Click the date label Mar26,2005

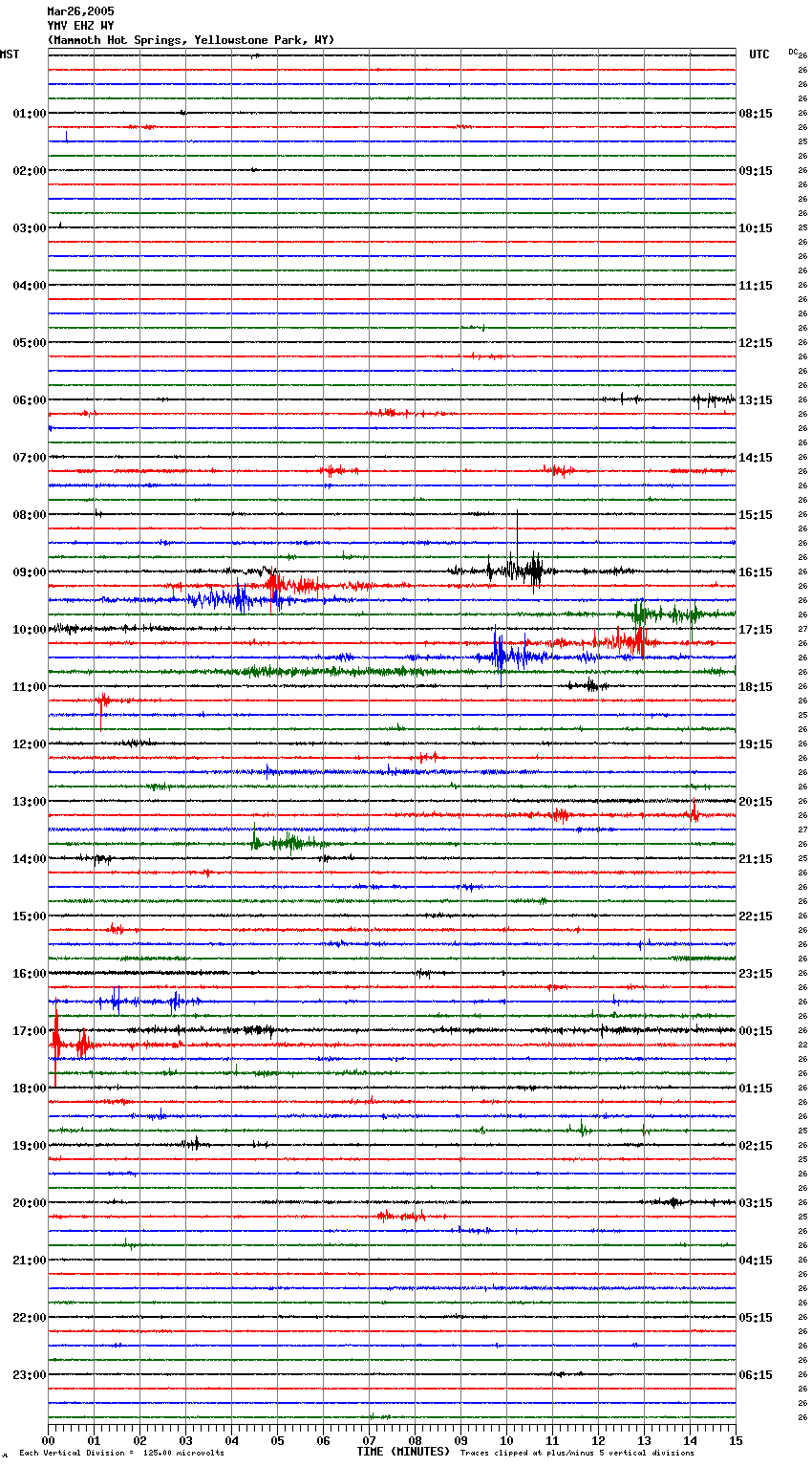coord(80,11)
